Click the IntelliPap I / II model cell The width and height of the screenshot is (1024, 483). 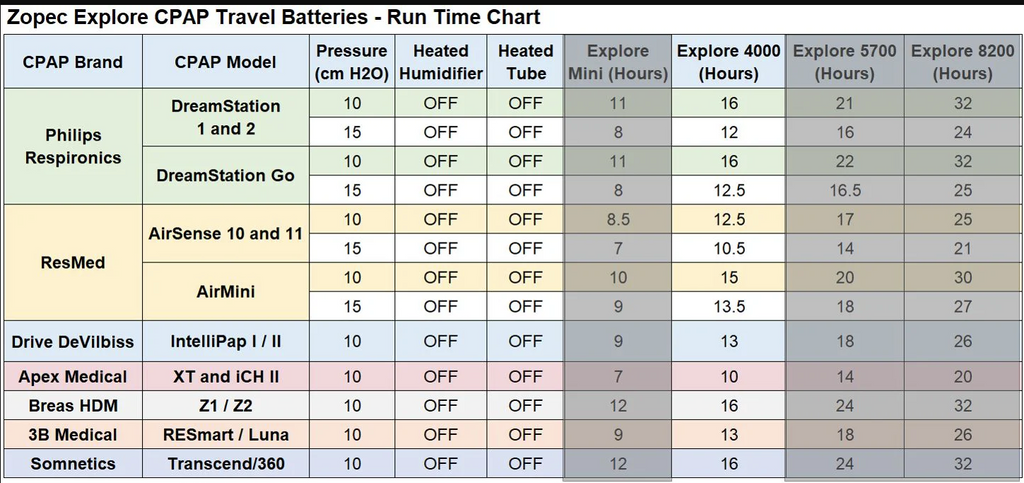point(225,341)
